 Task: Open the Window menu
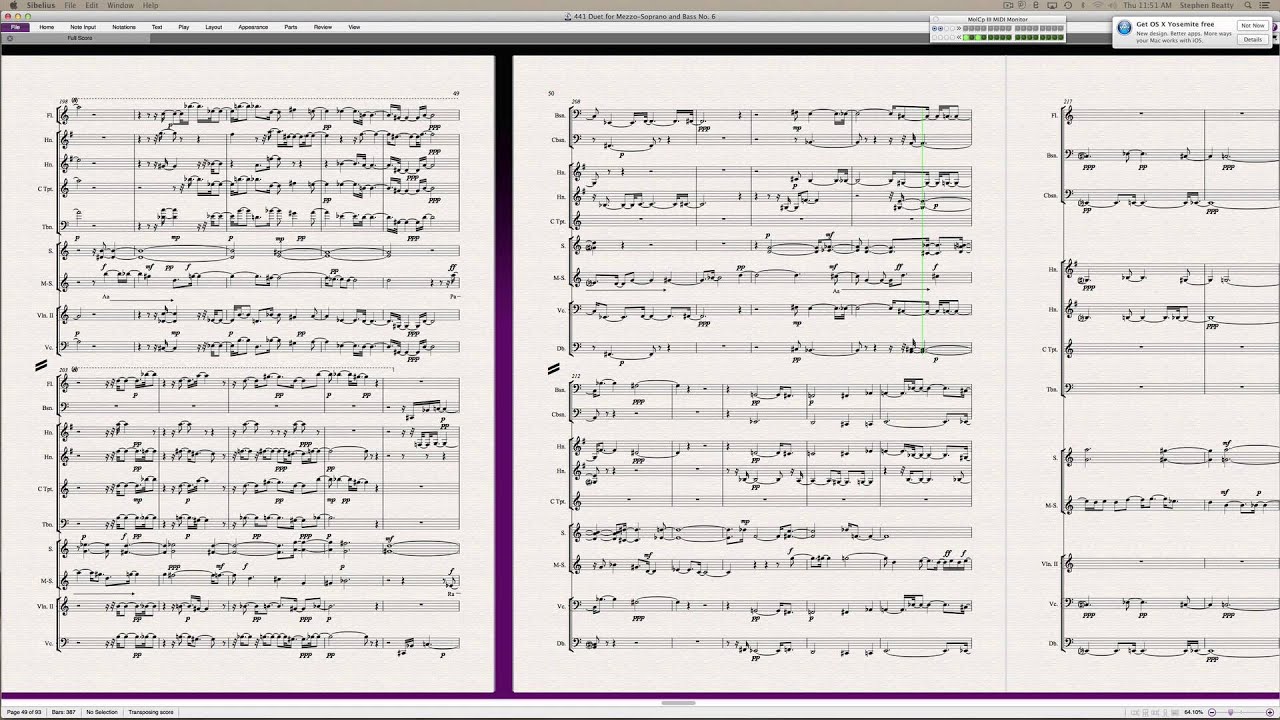pyautogui.click(x=121, y=5)
